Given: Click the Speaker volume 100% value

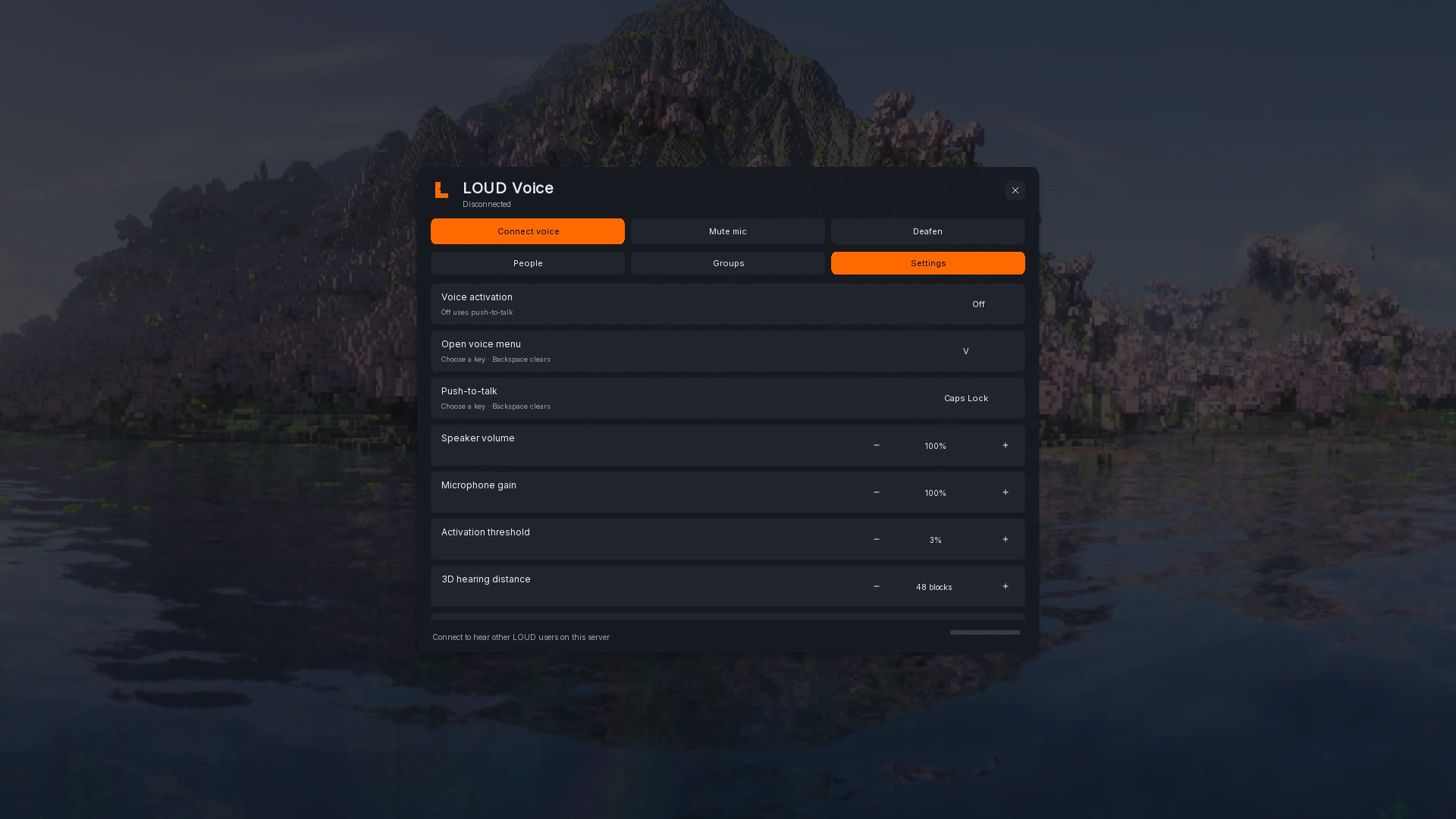Looking at the screenshot, I should coord(935,446).
